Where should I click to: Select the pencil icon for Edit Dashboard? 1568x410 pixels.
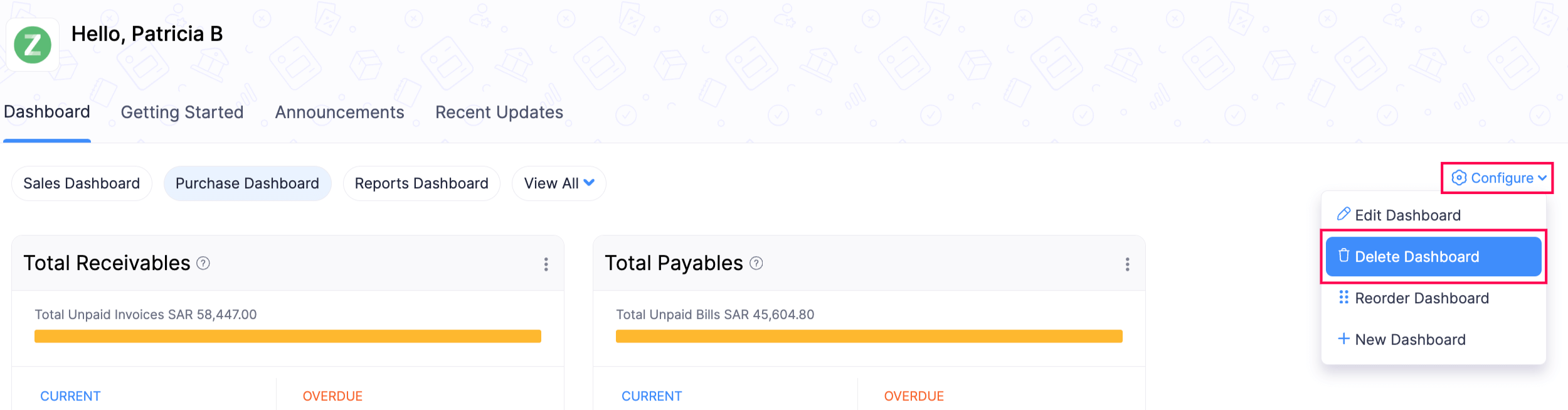pyautogui.click(x=1344, y=214)
